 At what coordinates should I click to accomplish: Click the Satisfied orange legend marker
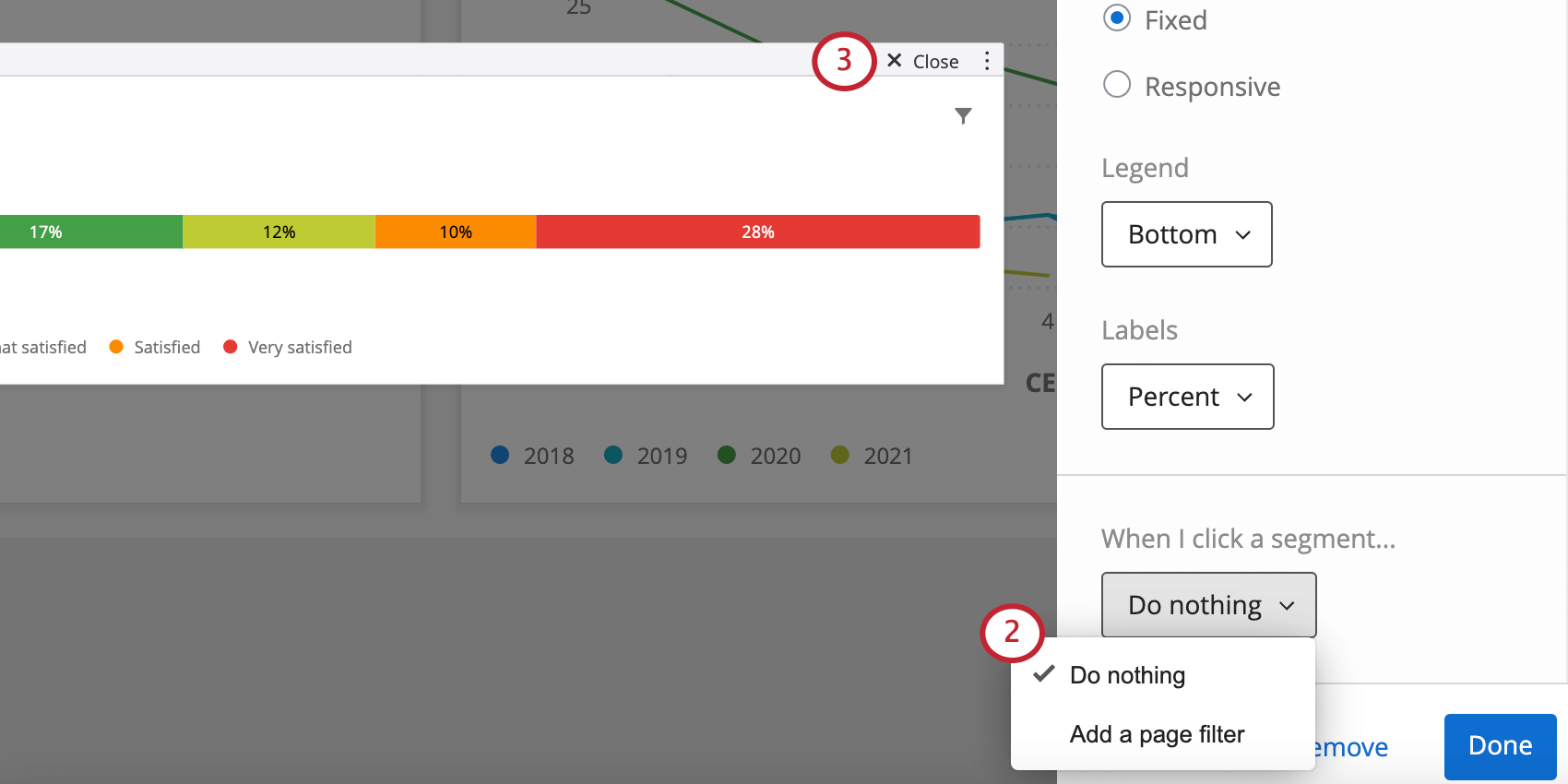[116, 347]
